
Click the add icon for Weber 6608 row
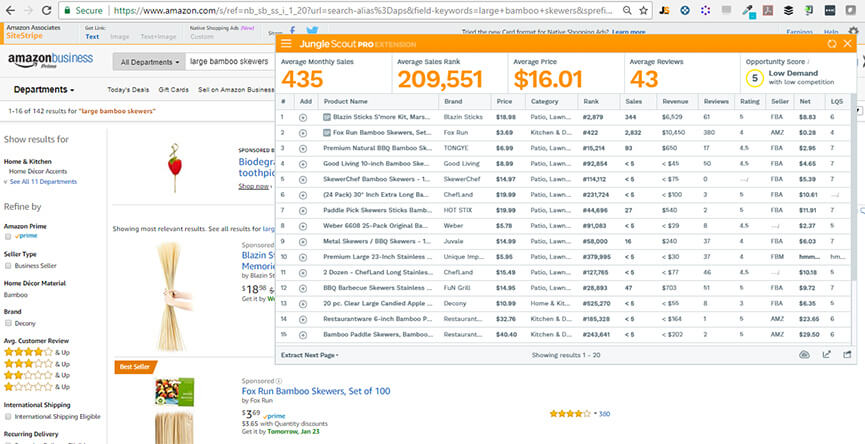[x=303, y=225]
